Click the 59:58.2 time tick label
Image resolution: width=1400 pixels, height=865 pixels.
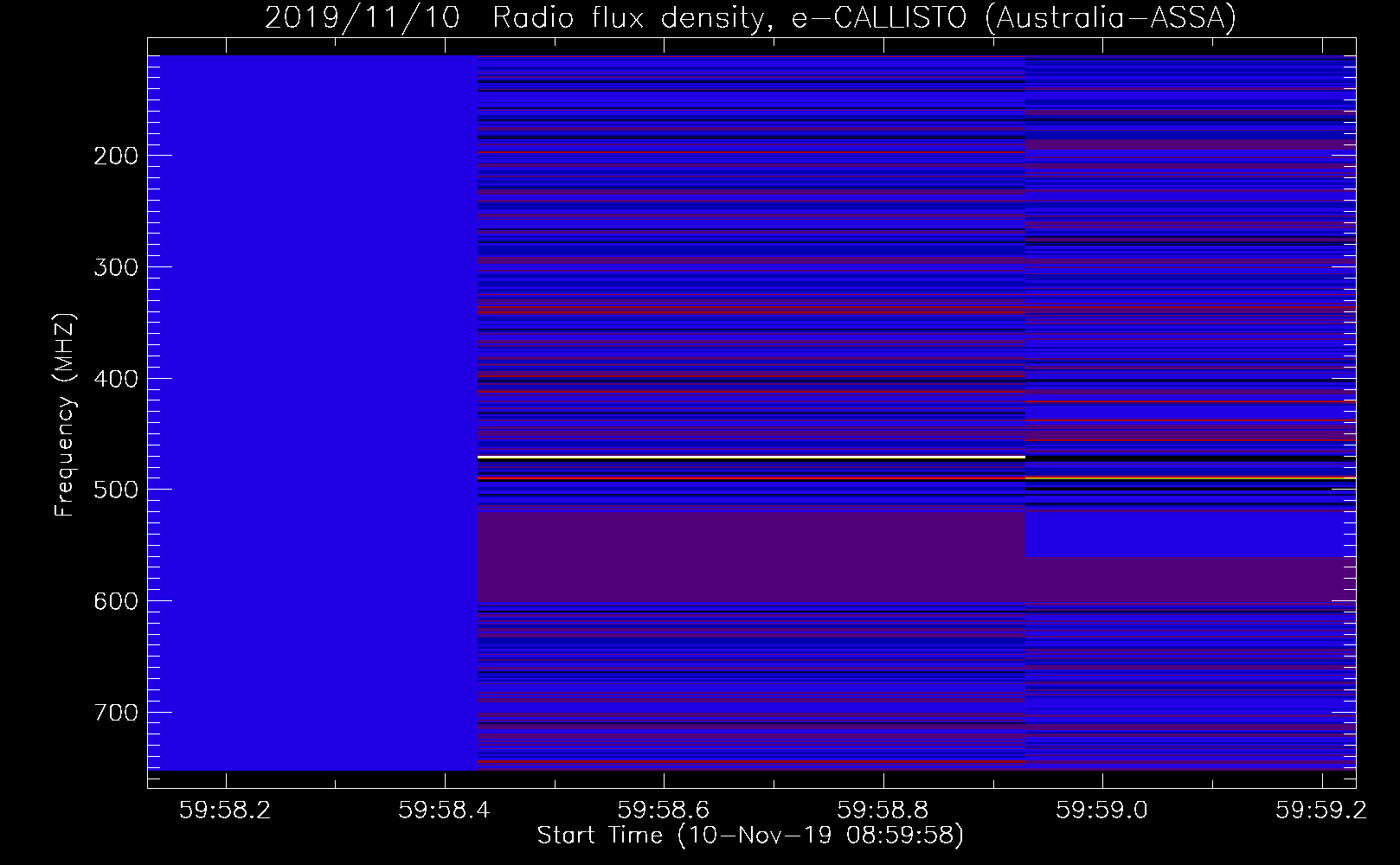(225, 809)
